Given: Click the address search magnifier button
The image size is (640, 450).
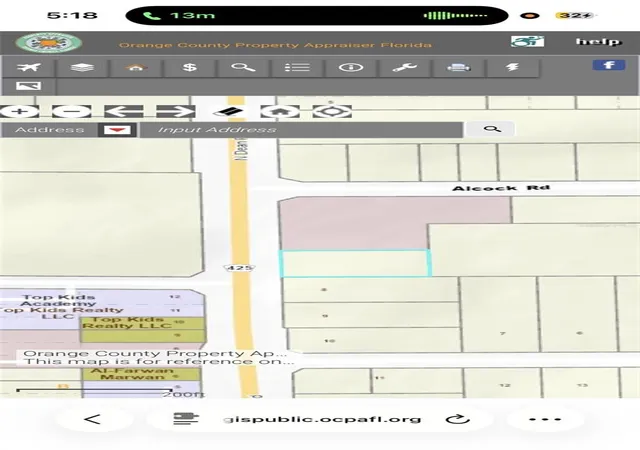Looking at the screenshot, I should tap(492, 129).
